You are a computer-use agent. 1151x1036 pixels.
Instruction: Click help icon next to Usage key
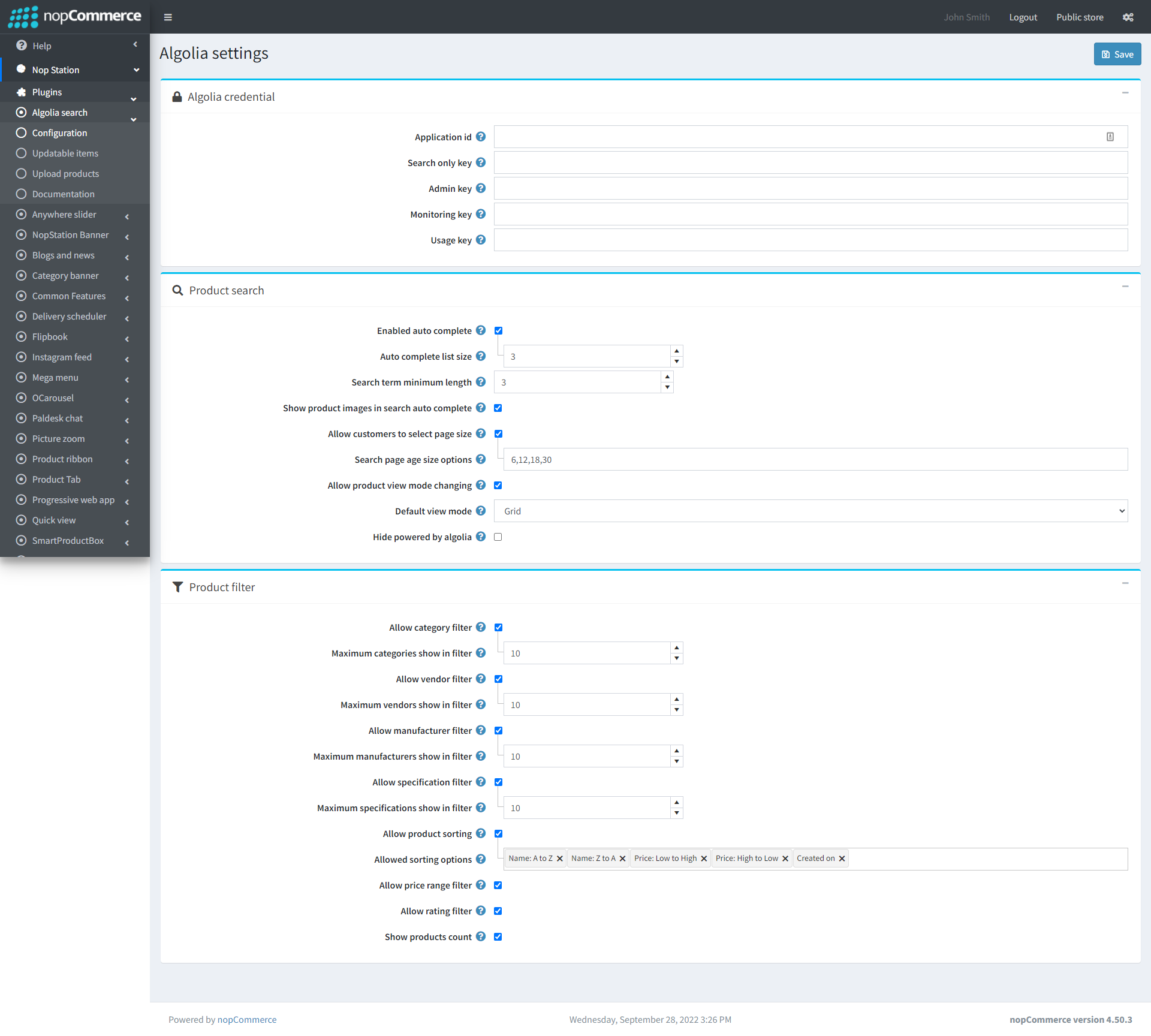pos(481,240)
